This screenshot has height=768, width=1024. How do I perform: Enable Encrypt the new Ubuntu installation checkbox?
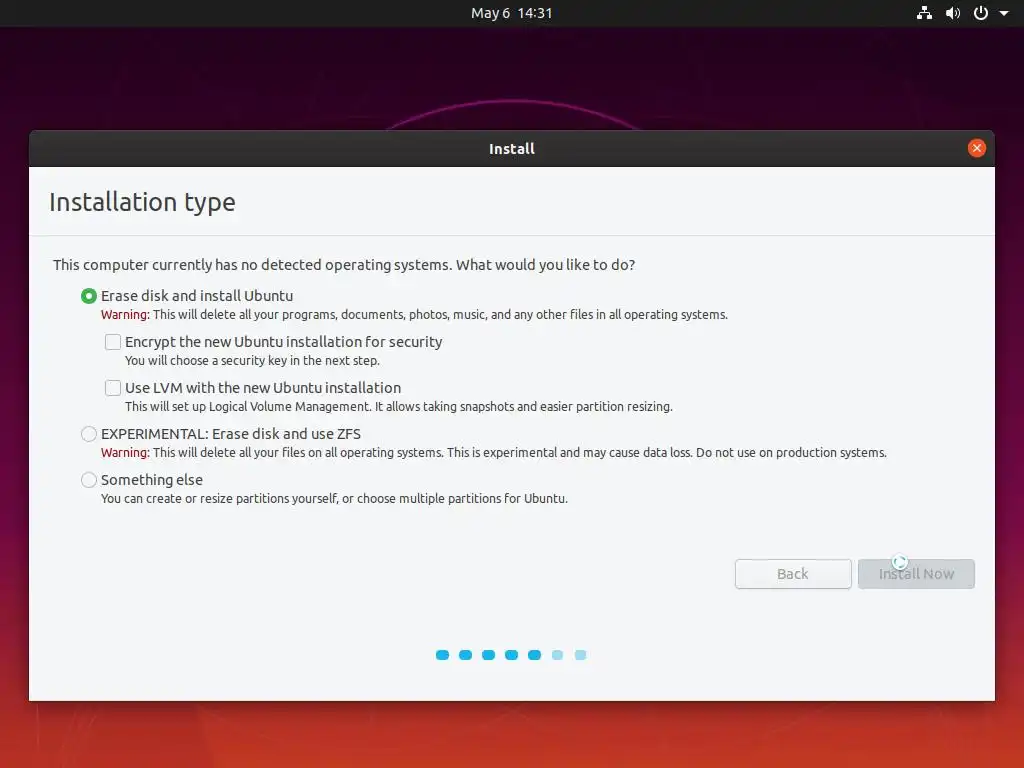[x=113, y=342]
